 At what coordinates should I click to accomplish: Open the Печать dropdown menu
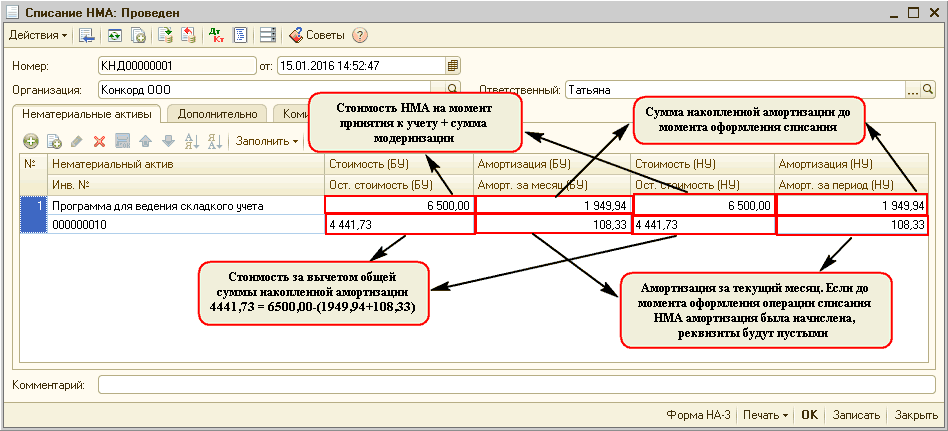[x=767, y=415]
